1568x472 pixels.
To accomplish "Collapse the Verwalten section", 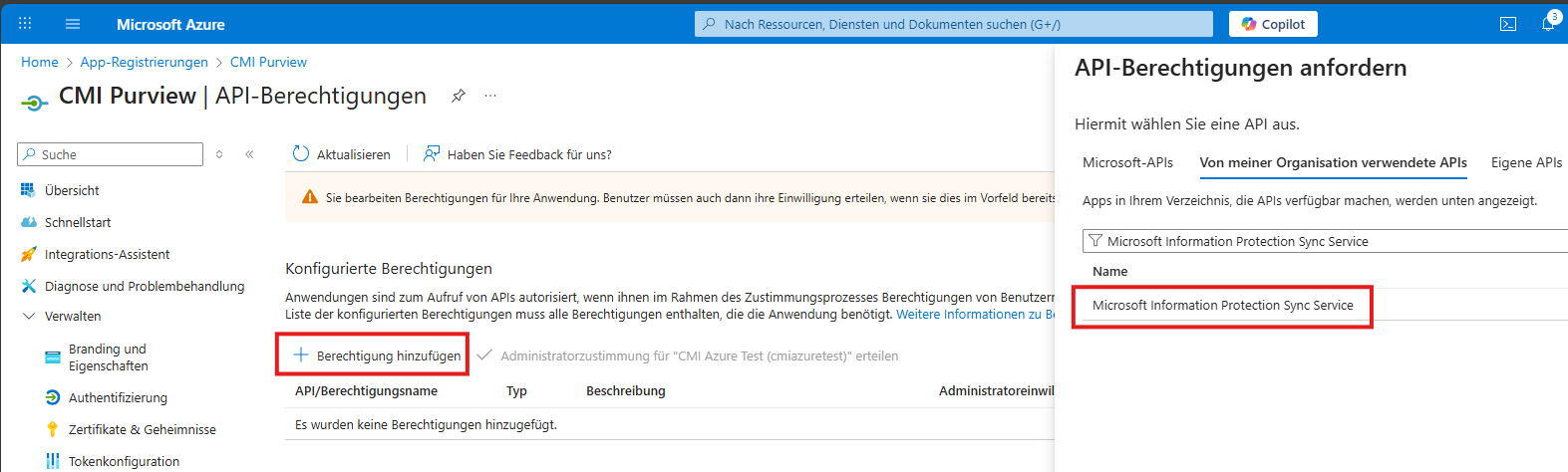I will 28,316.
